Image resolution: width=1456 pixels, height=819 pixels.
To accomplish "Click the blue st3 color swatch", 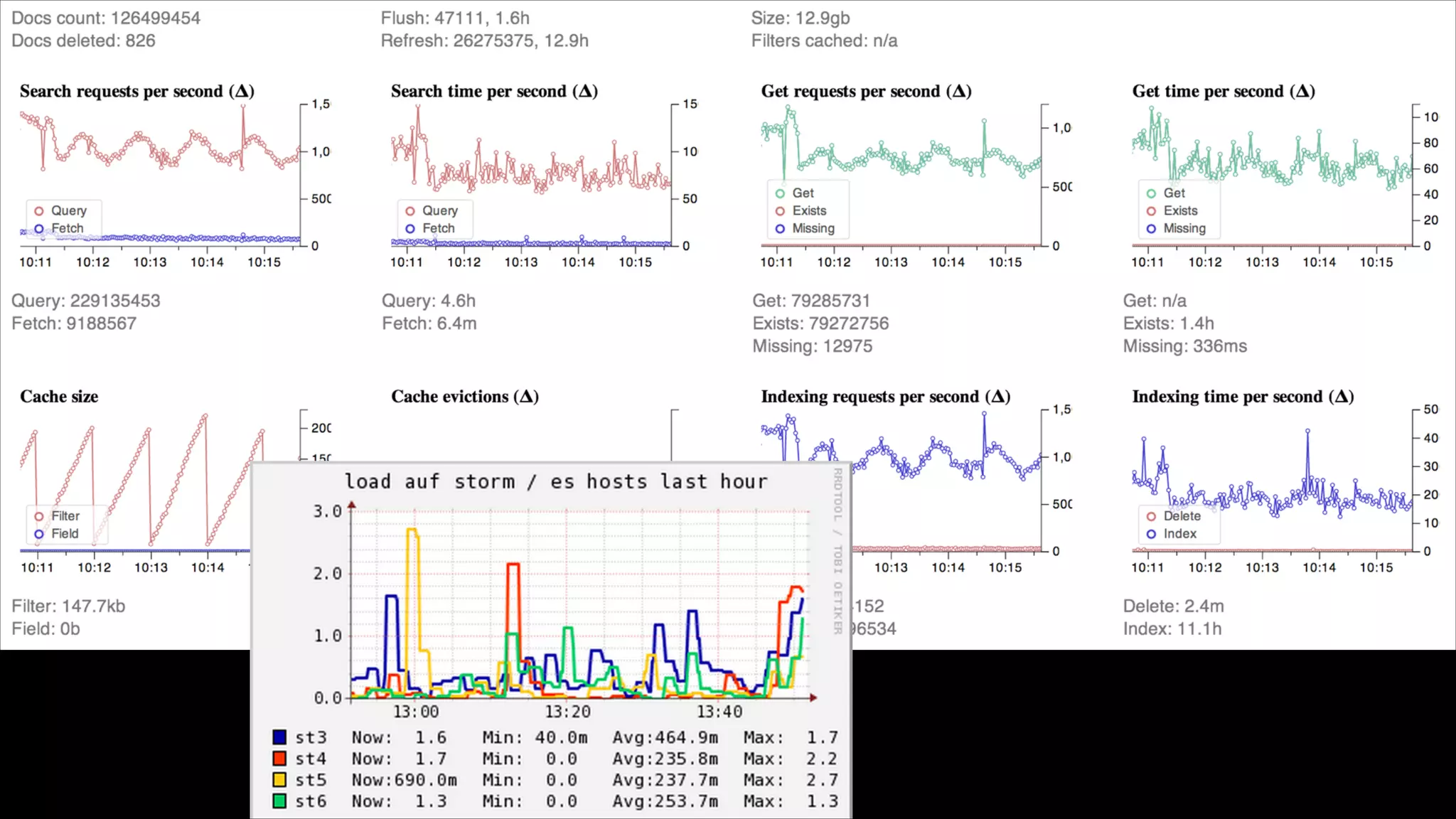I will (279, 737).
